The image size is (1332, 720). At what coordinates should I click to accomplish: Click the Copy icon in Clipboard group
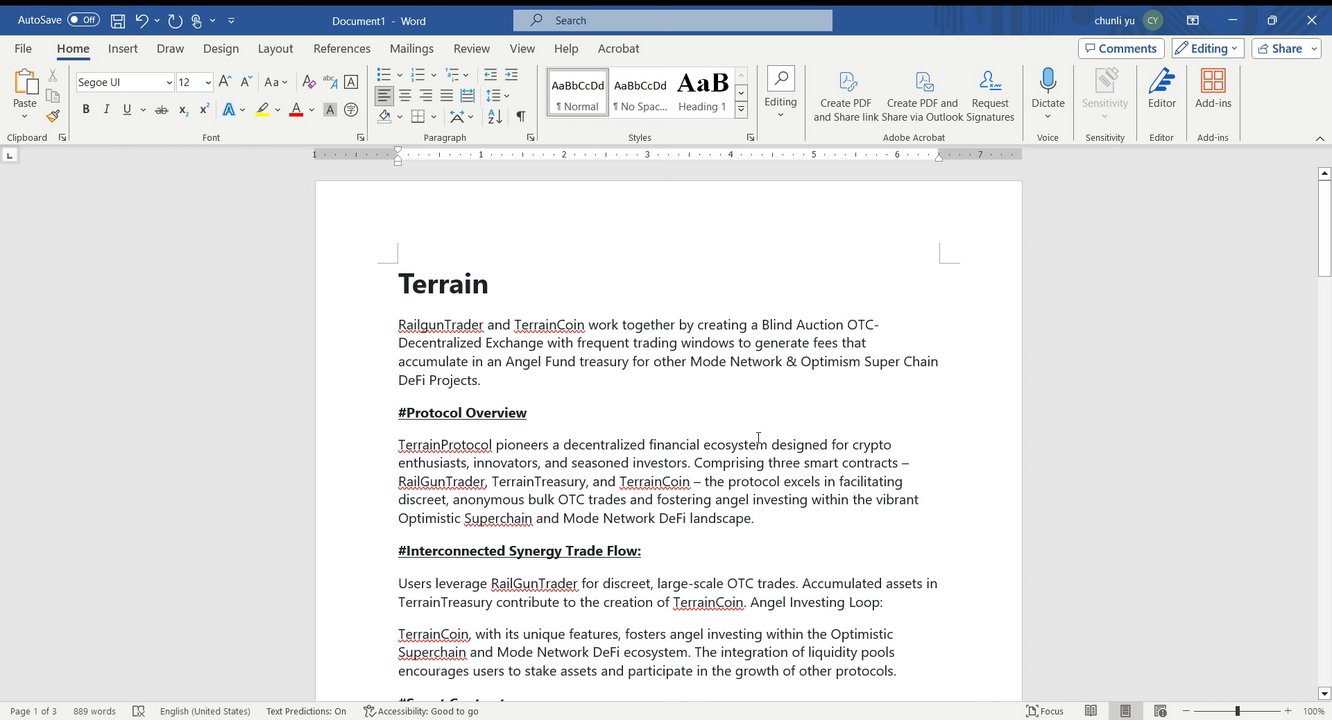coord(53,96)
